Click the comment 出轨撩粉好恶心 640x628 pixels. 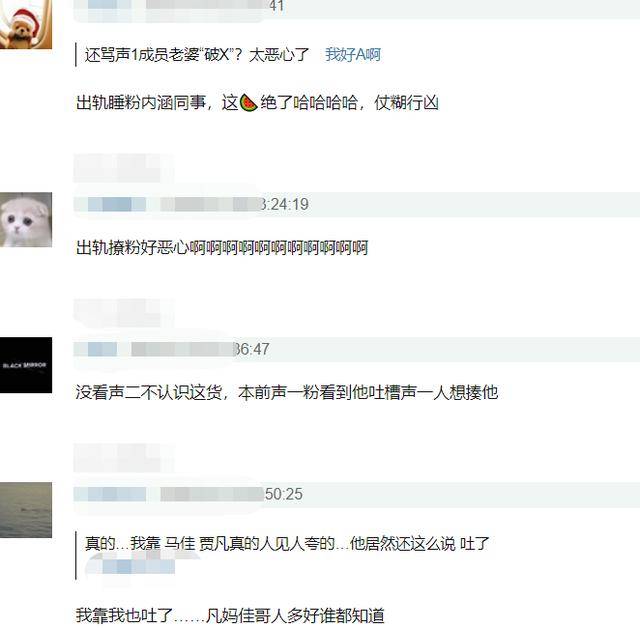222,247
